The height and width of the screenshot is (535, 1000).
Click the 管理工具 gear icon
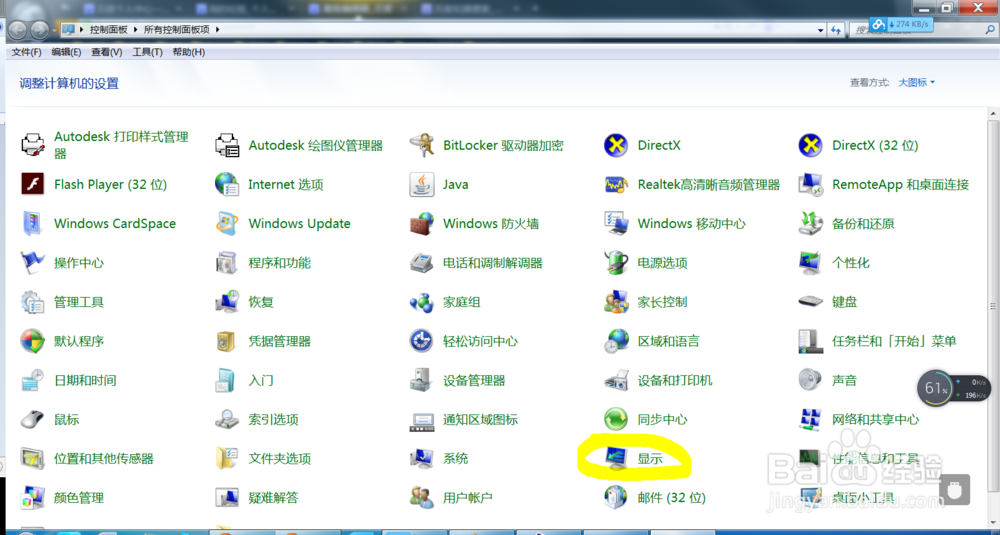tap(33, 302)
